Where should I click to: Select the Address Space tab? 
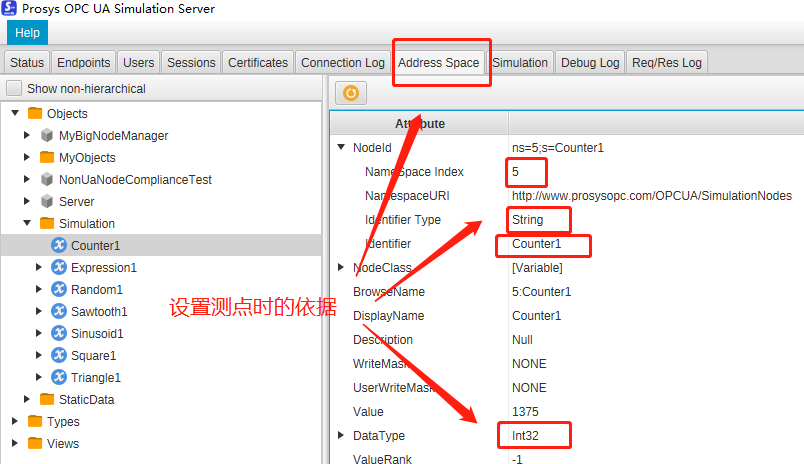pyautogui.click(x=439, y=63)
